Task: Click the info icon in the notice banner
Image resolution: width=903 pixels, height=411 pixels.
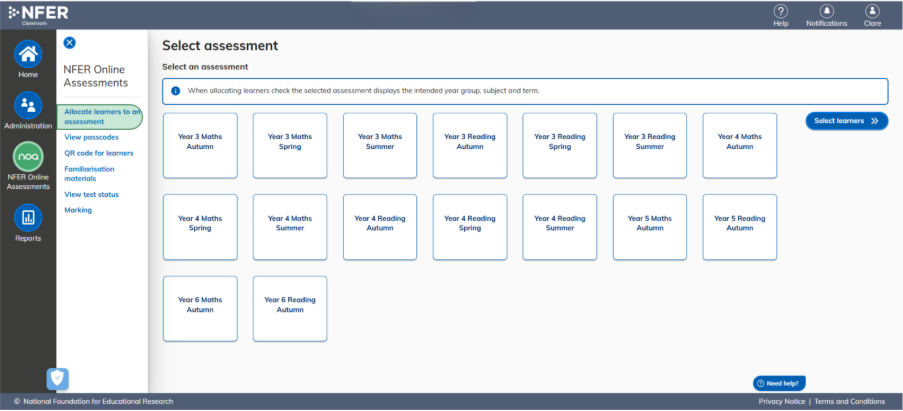Action: pyautogui.click(x=176, y=91)
